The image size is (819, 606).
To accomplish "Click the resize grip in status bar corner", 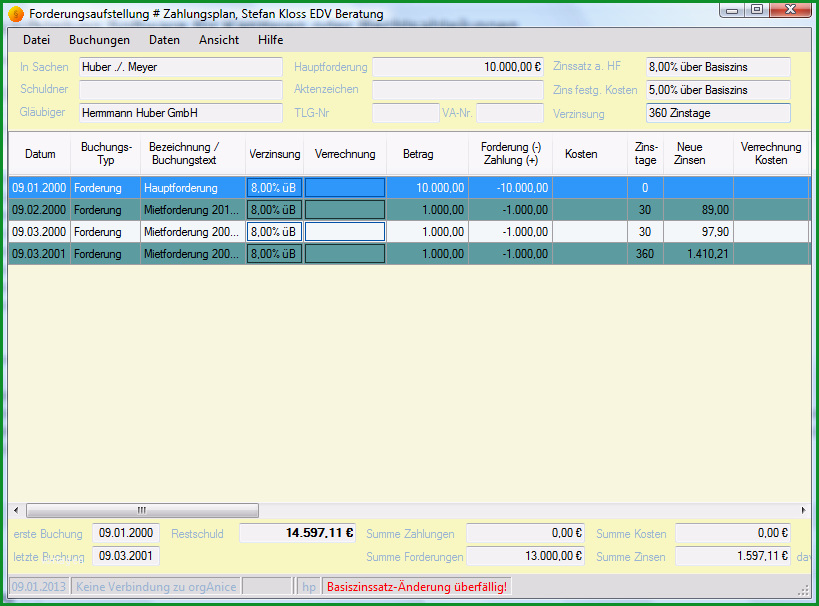I will [x=803, y=591].
